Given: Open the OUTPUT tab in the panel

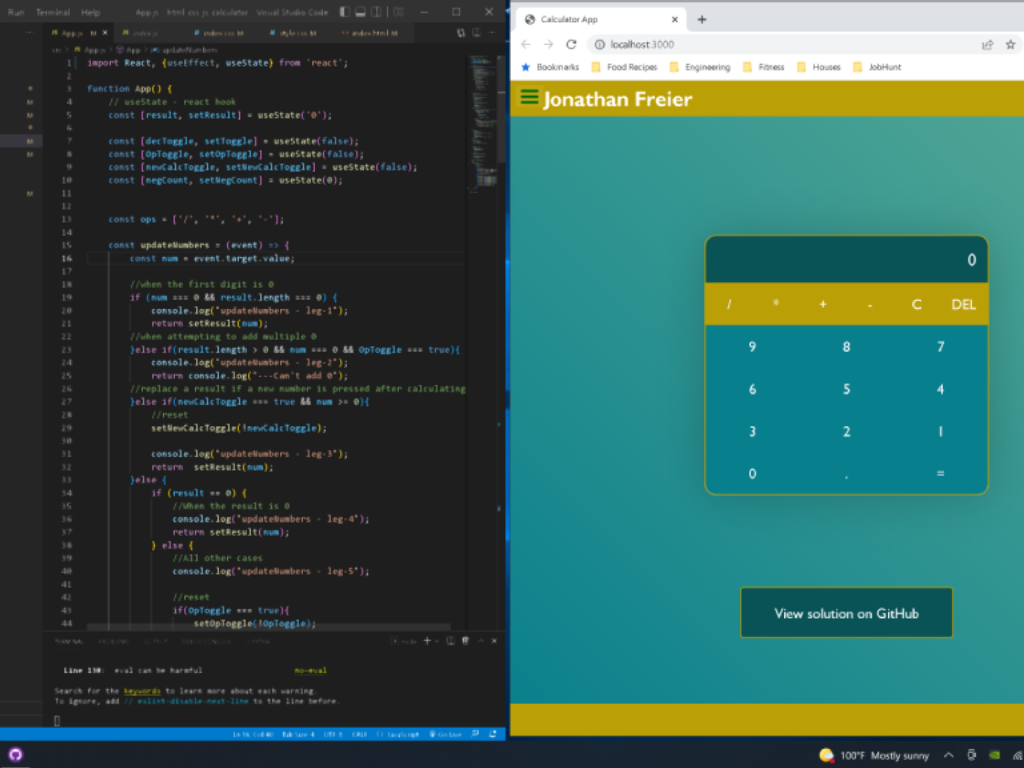Looking at the screenshot, I should tap(155, 641).
